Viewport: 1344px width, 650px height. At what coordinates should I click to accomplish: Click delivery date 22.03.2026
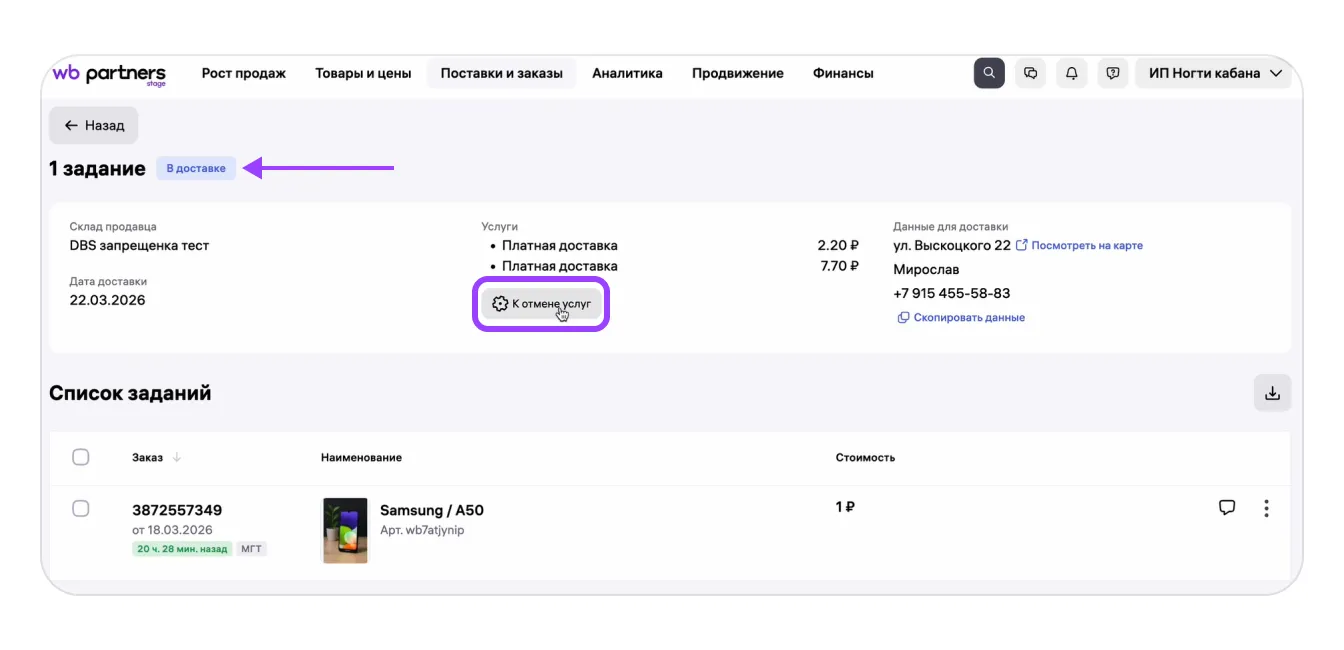pyautogui.click(x=107, y=300)
